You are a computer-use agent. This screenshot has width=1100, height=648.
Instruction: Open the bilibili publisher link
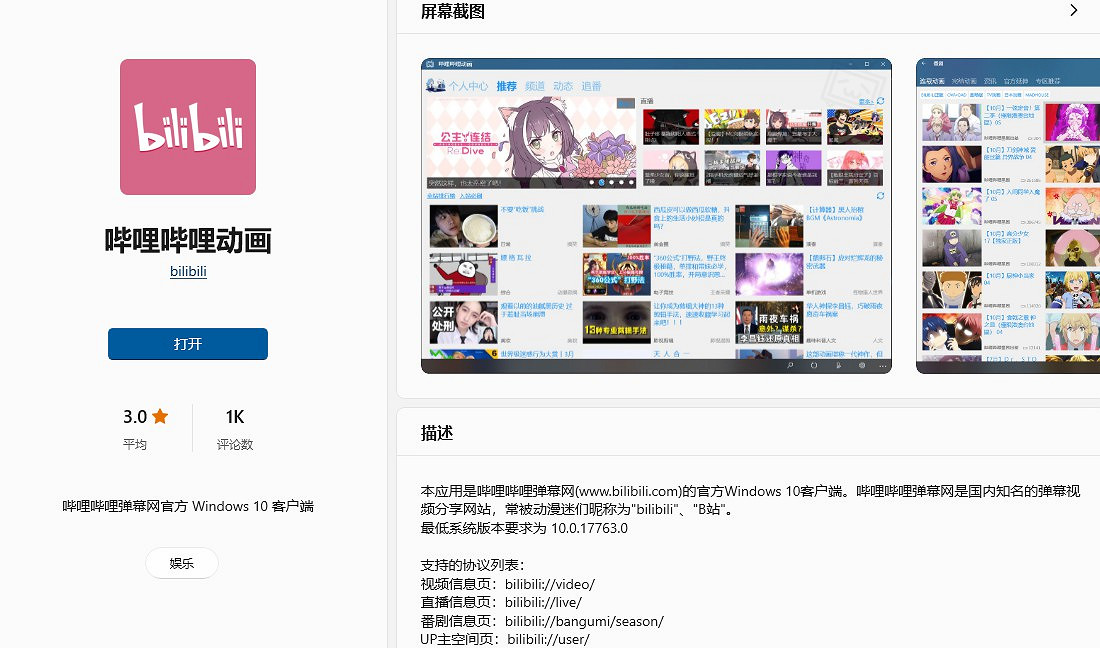click(x=188, y=271)
